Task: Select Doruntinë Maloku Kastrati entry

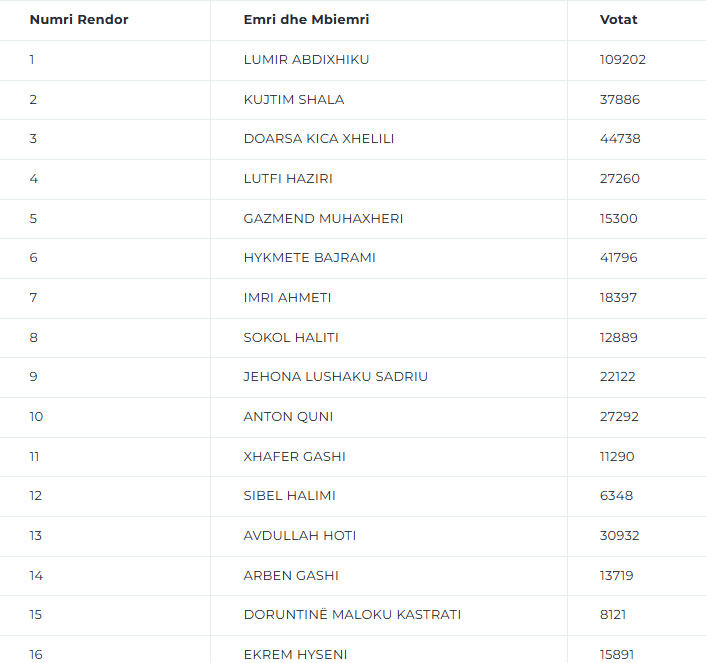Action: pos(352,615)
